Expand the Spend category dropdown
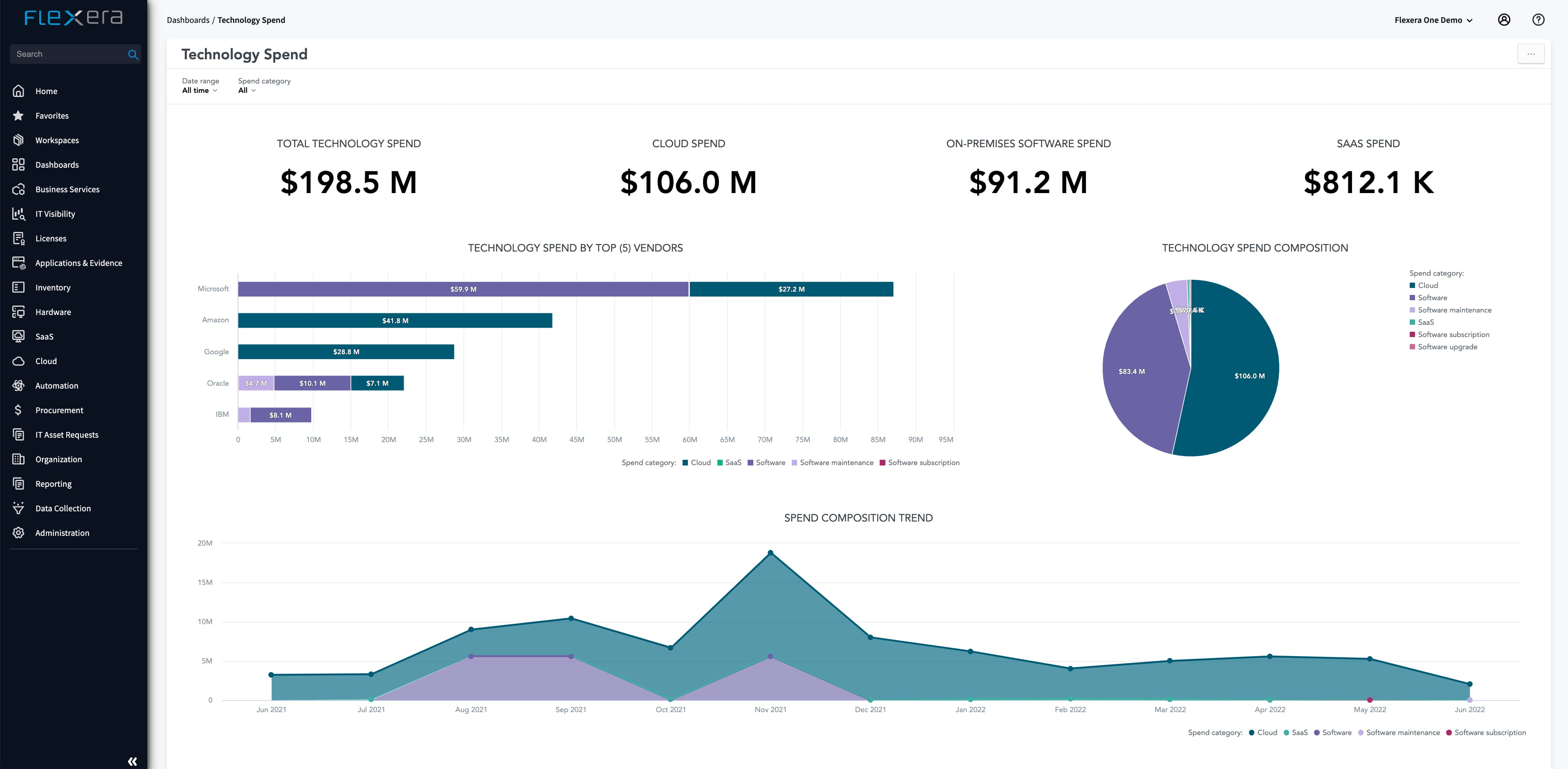This screenshot has height=769, width=1568. pyautogui.click(x=247, y=90)
